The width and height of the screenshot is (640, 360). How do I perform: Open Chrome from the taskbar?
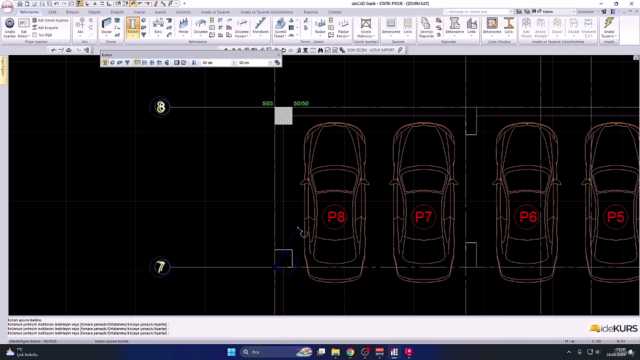[x=350, y=352]
